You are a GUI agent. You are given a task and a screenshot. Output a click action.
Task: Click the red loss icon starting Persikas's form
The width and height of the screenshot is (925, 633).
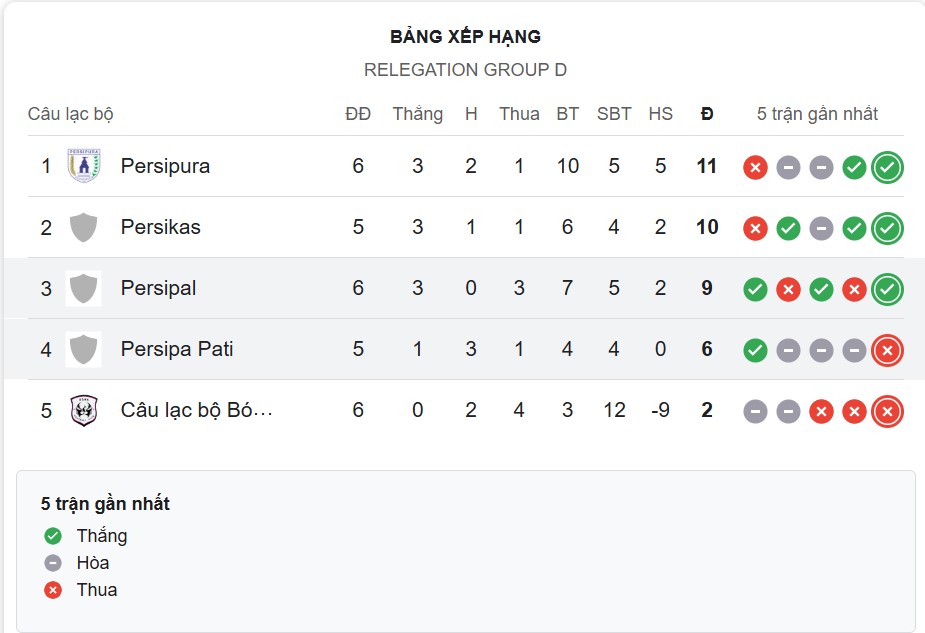coord(755,228)
